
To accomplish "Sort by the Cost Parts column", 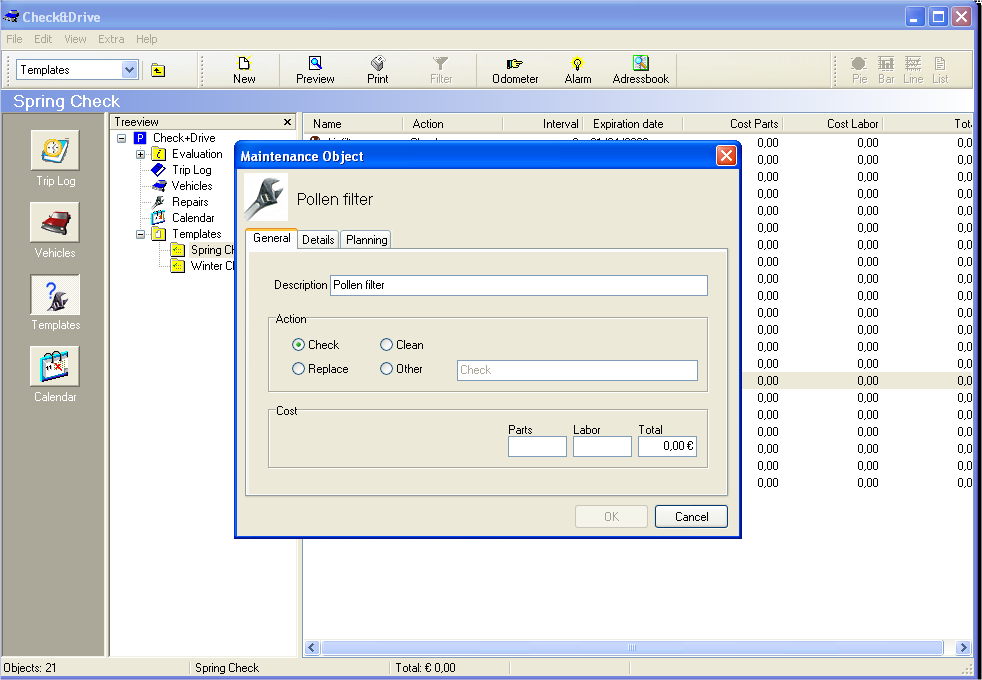I will [x=733, y=124].
